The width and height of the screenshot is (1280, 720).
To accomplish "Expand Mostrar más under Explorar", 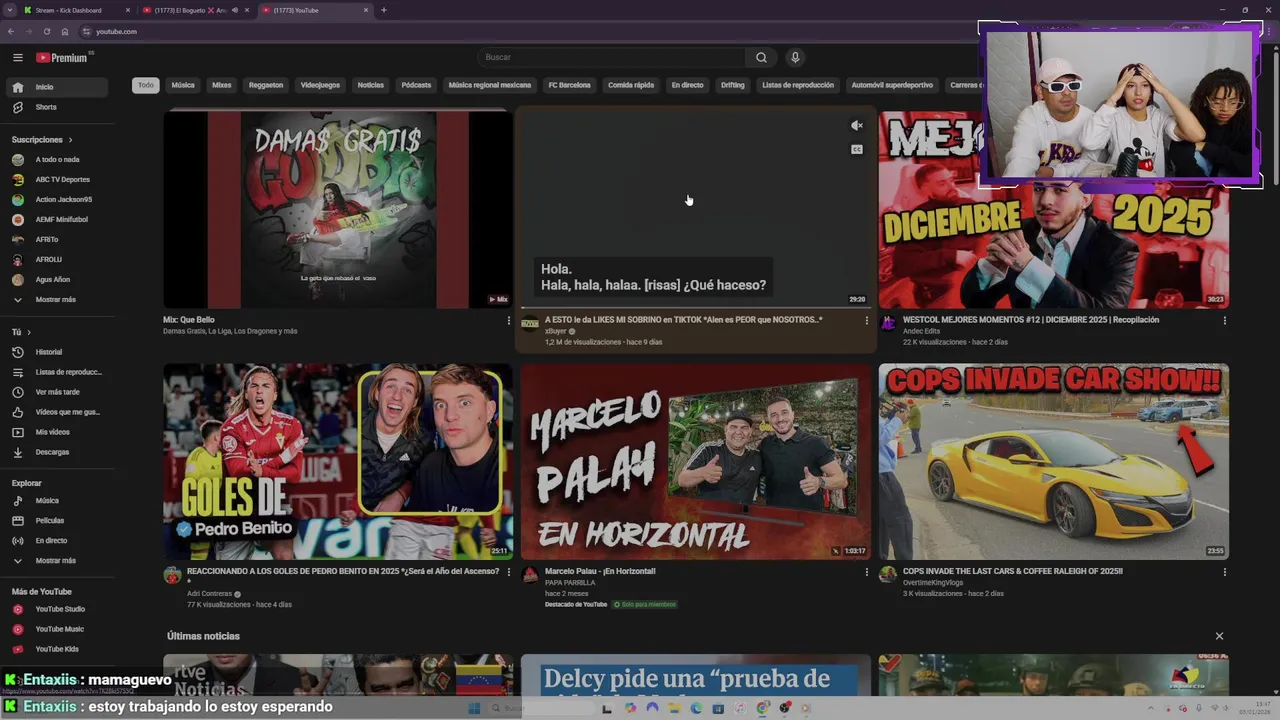I will click(x=59, y=561).
